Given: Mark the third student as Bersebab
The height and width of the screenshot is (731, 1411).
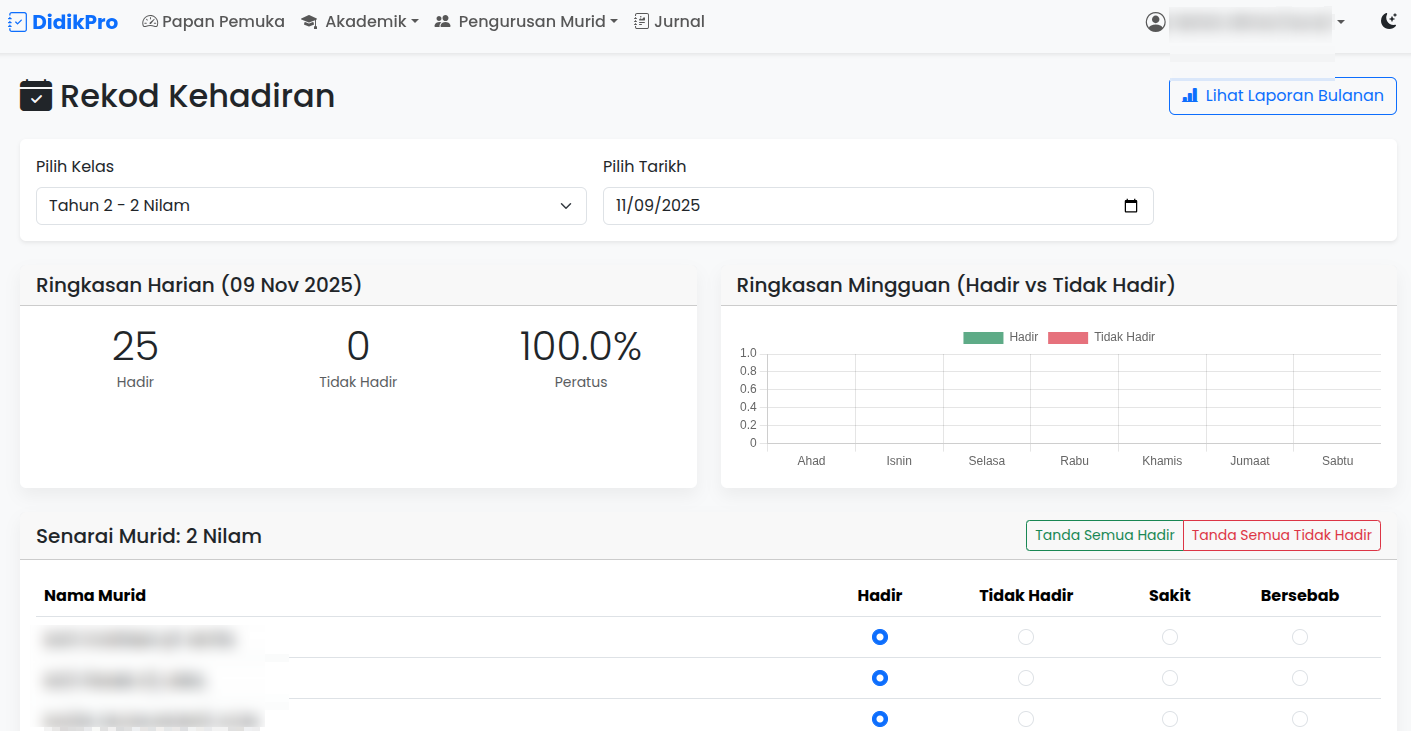Looking at the screenshot, I should (1299, 718).
